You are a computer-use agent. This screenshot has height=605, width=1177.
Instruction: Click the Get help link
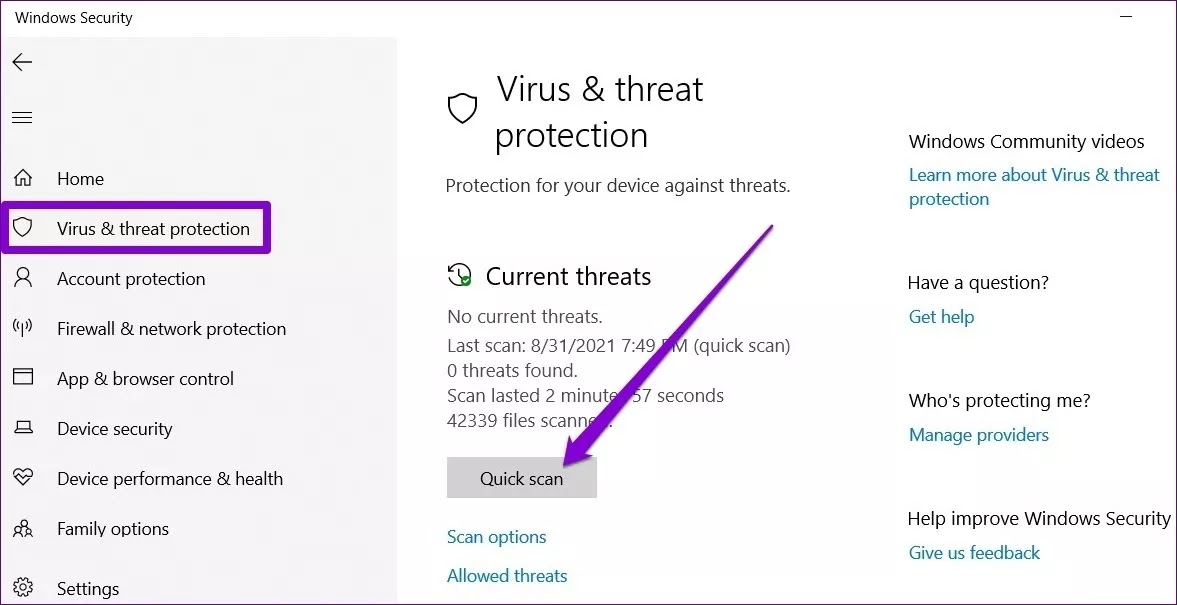pyautogui.click(x=941, y=317)
